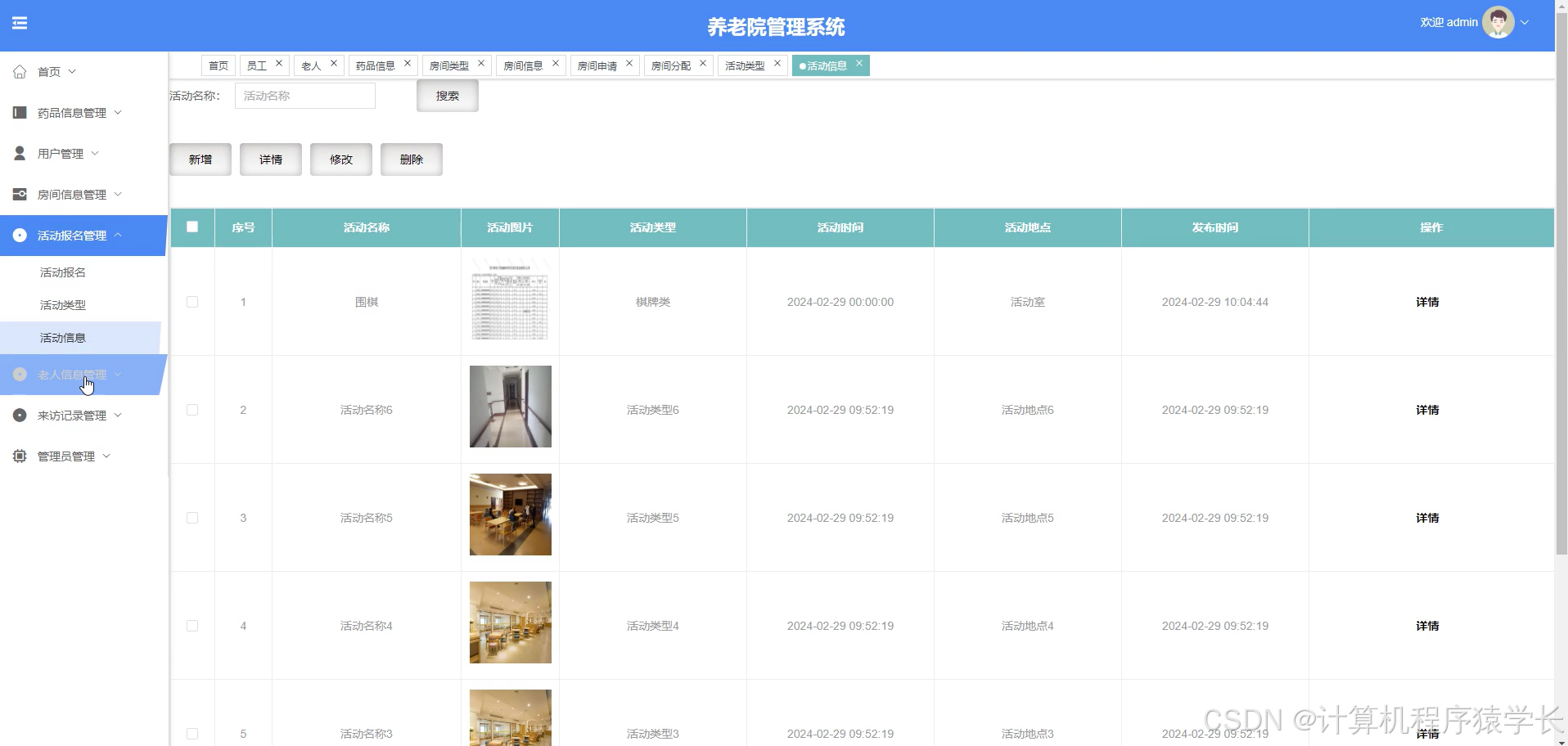Switch to the 员工 tab
The height and width of the screenshot is (746, 1568).
click(258, 65)
